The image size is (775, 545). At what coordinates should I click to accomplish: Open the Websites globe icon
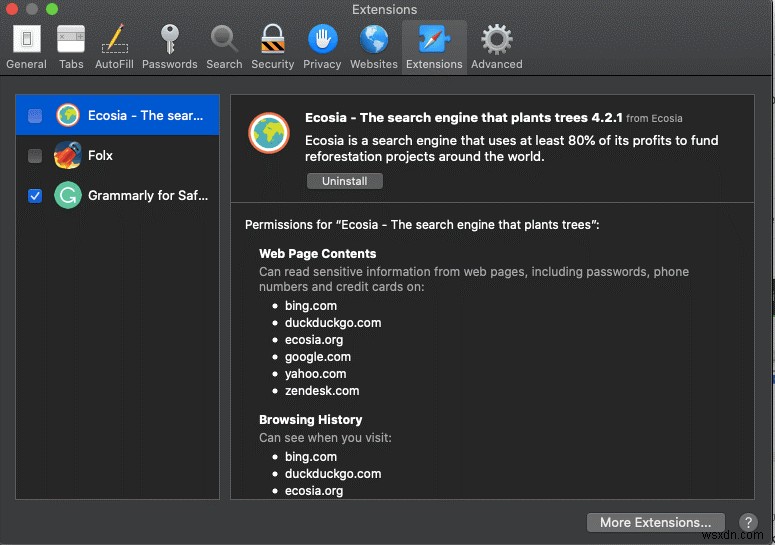click(x=374, y=39)
